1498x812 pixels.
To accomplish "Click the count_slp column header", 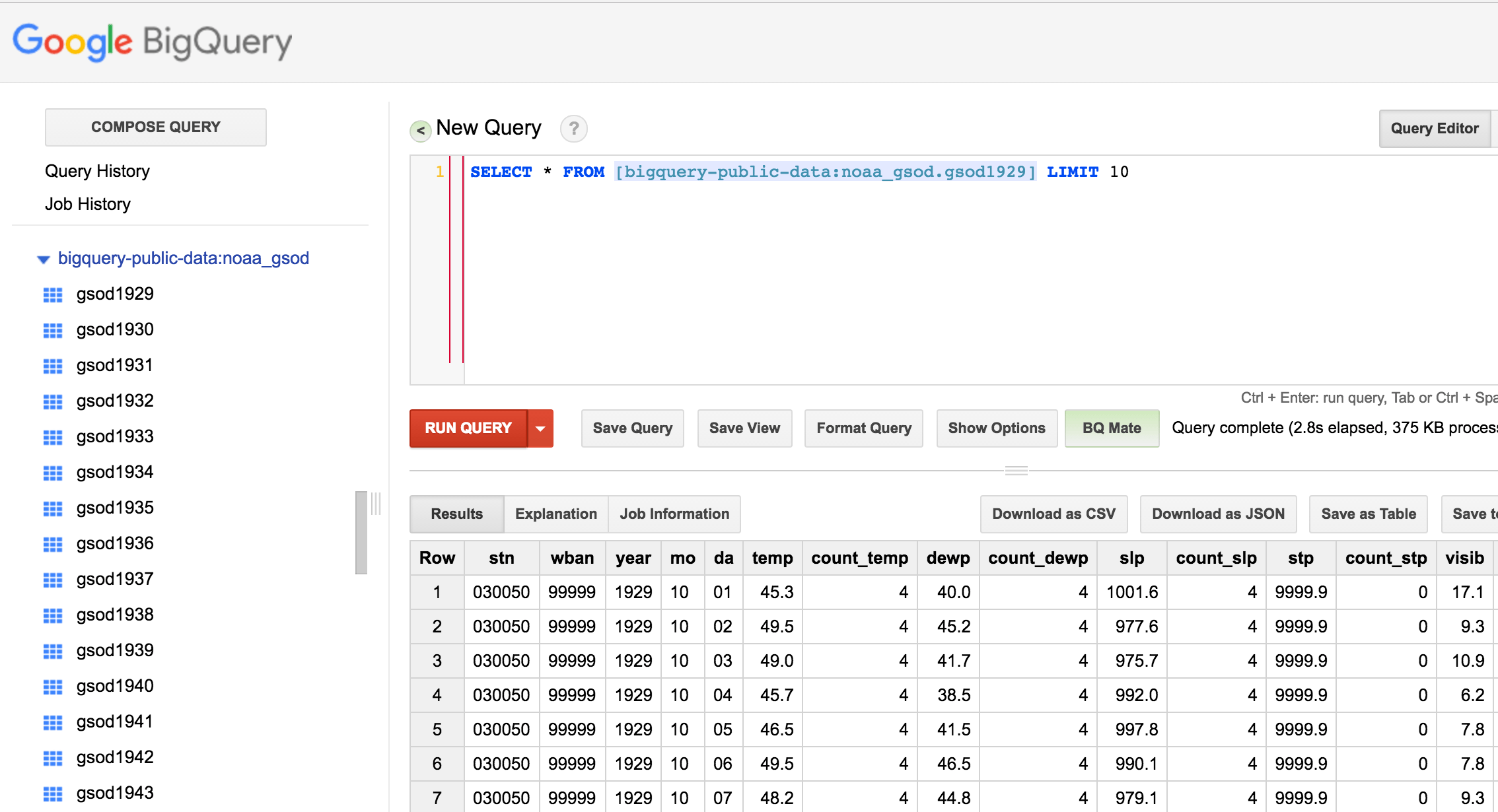I will [x=1216, y=558].
